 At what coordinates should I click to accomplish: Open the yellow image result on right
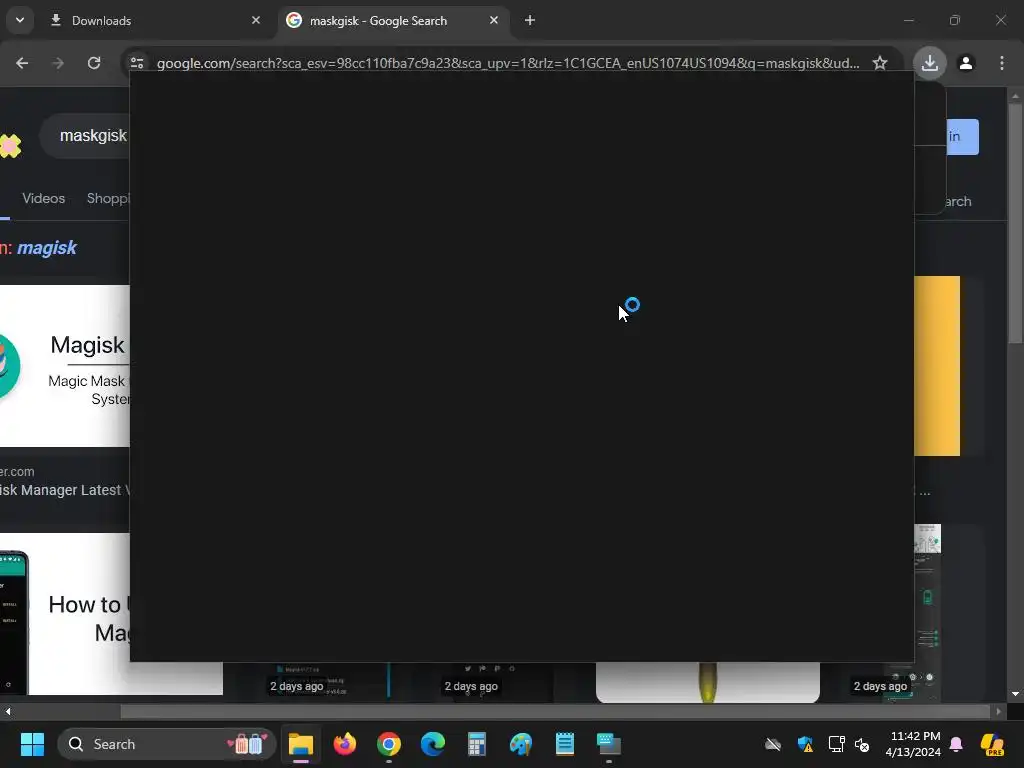[x=937, y=366]
